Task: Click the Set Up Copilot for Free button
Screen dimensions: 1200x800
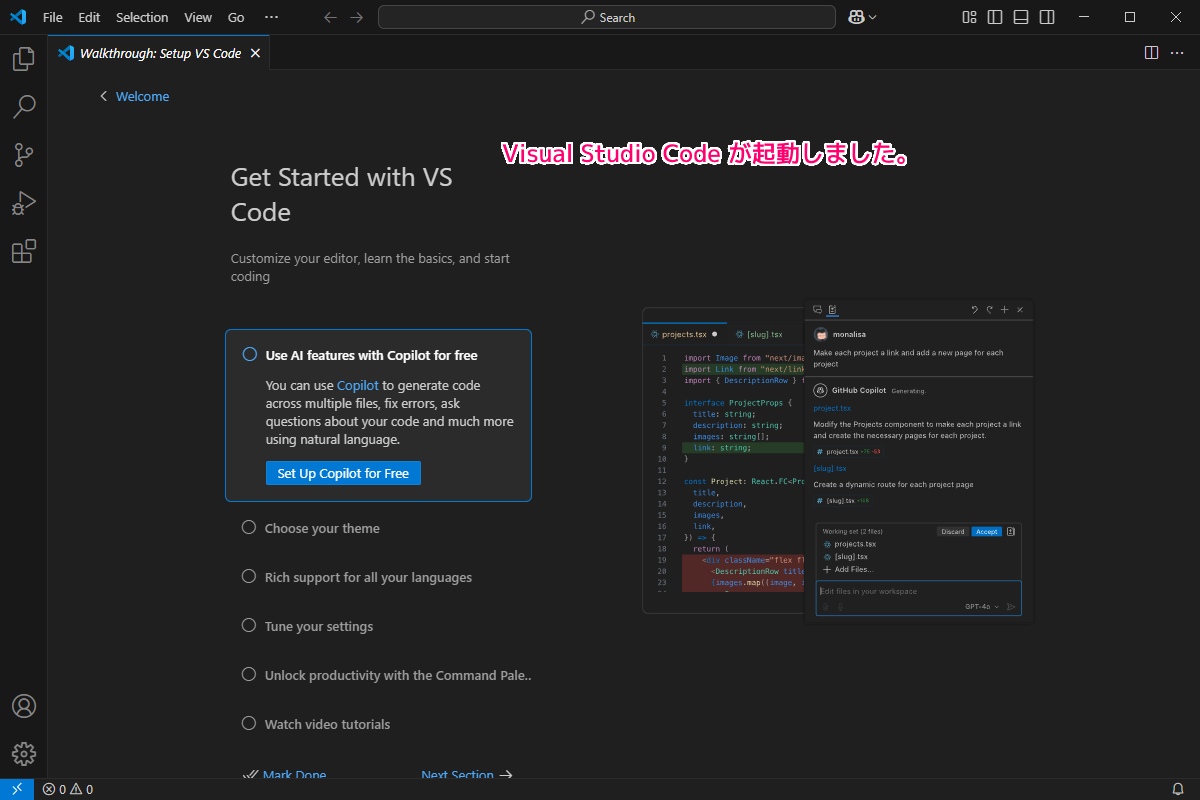Action: tap(343, 473)
